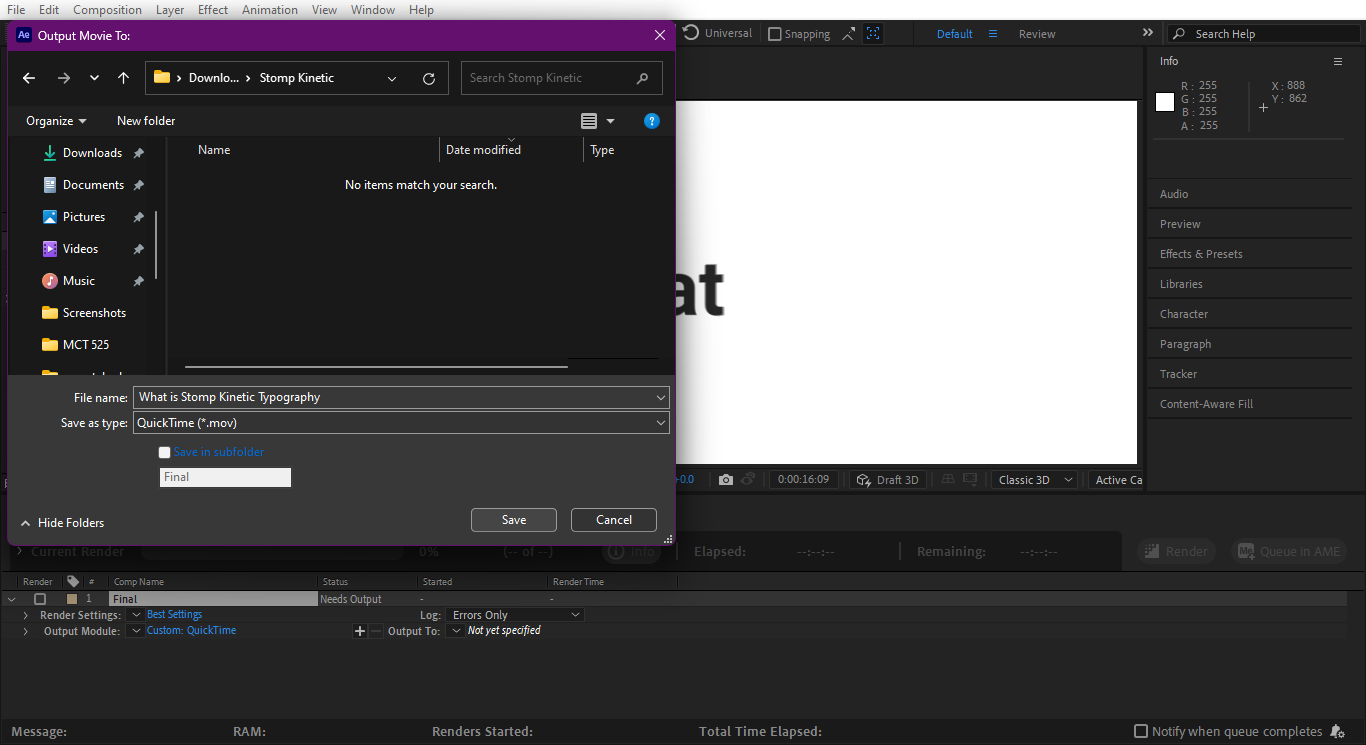Collapse folders with Hide Folders
This screenshot has height=745, width=1366.
coord(62,523)
